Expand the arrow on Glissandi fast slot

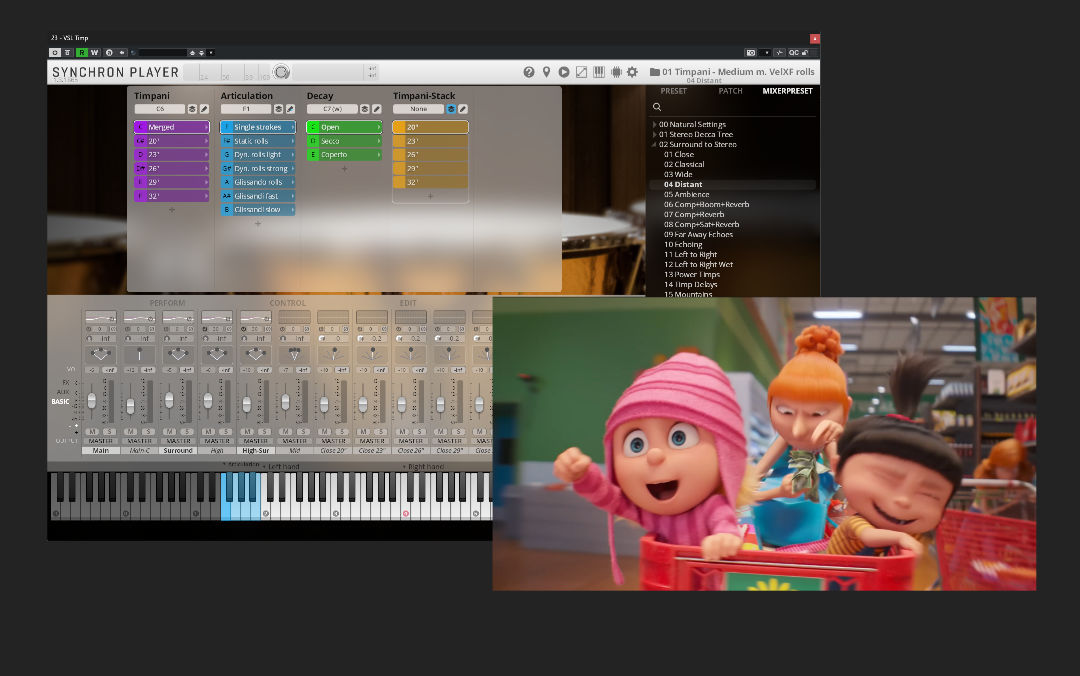coord(292,196)
